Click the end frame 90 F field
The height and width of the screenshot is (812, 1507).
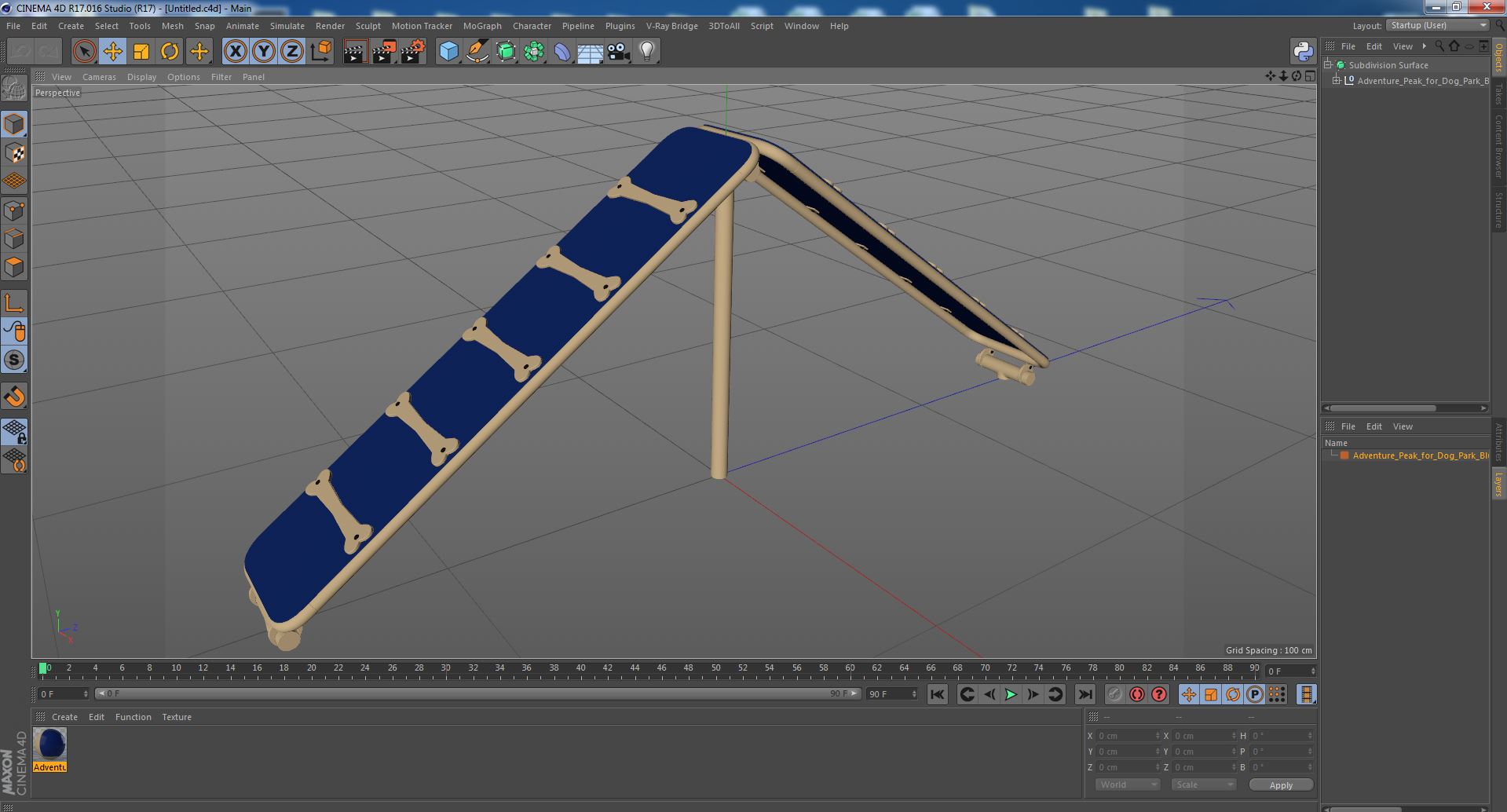[891, 693]
